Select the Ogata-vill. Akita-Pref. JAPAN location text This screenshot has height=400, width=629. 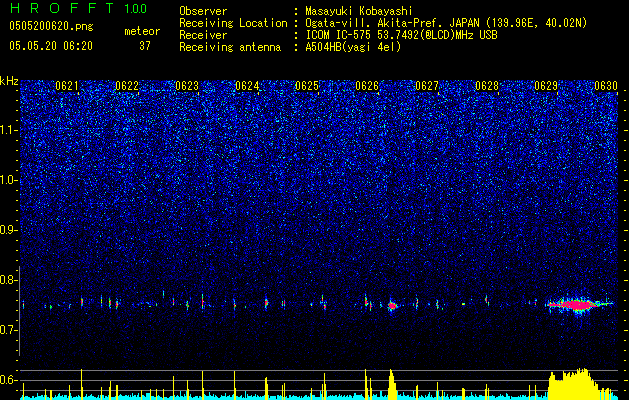pyautogui.click(x=446, y=24)
